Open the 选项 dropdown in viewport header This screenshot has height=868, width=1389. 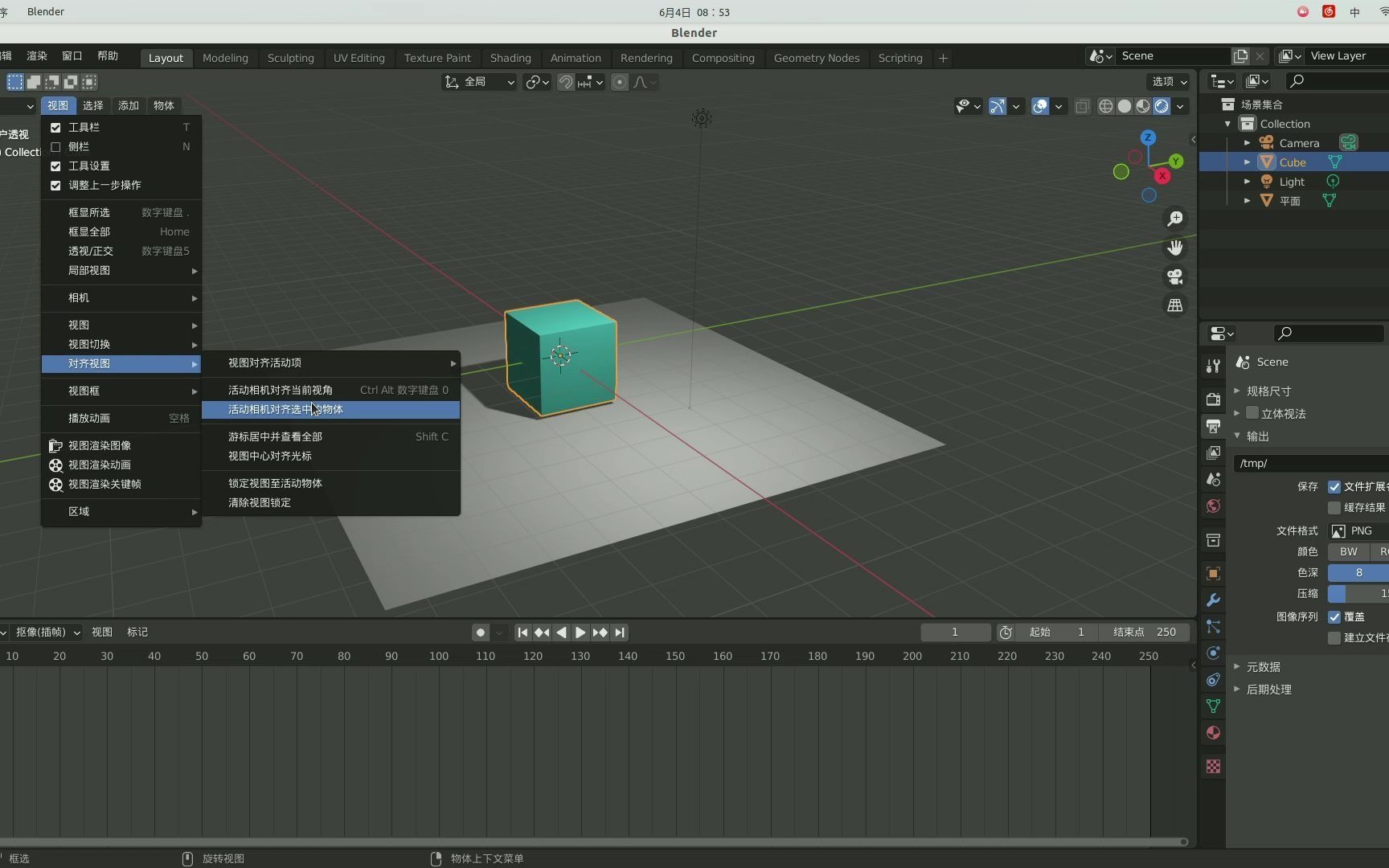1167,81
